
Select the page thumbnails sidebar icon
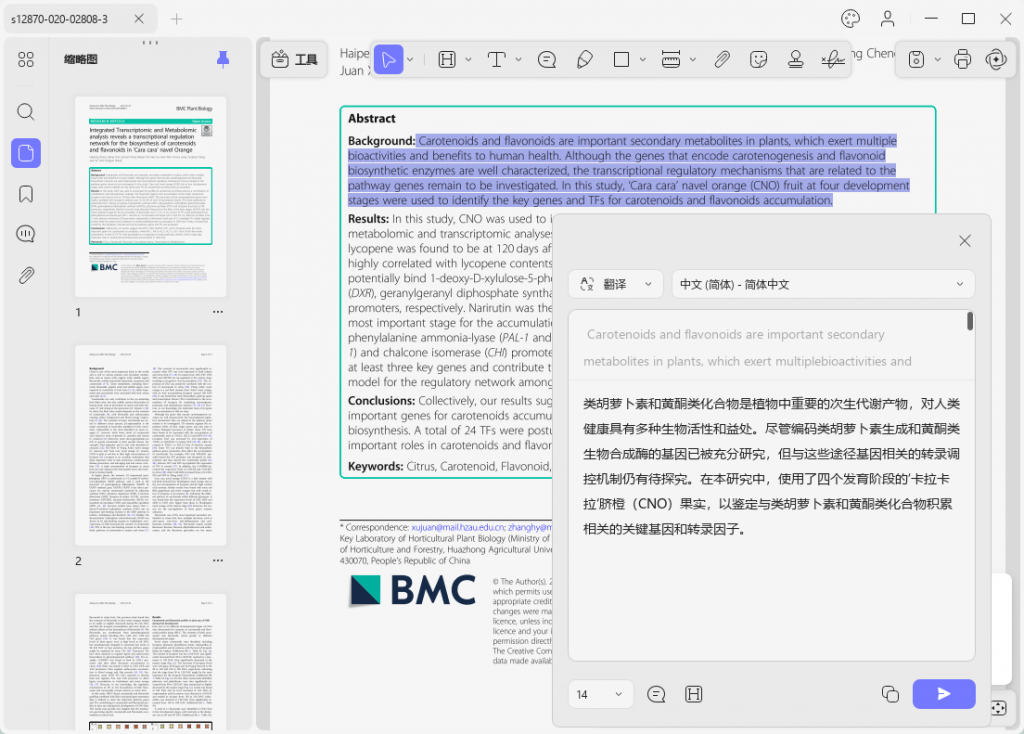25,153
